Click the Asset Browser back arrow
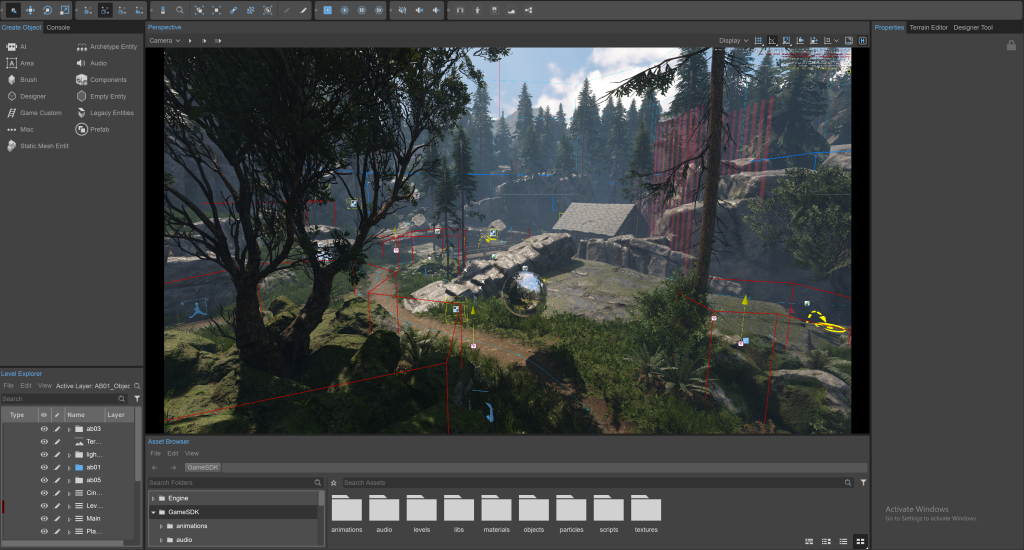The width and height of the screenshot is (1024, 550). (155, 468)
